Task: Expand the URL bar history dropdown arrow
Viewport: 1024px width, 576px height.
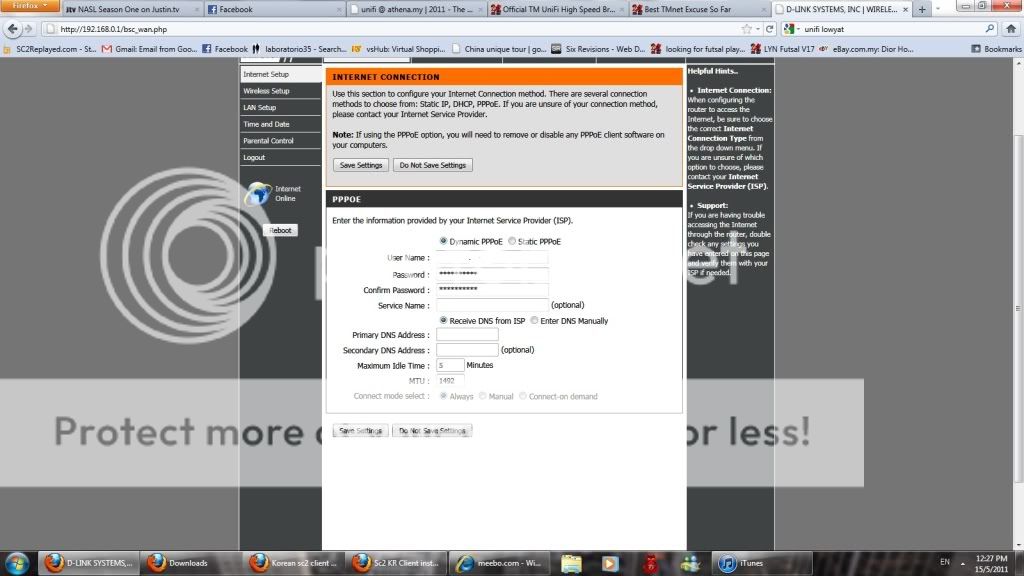Action: [x=760, y=29]
